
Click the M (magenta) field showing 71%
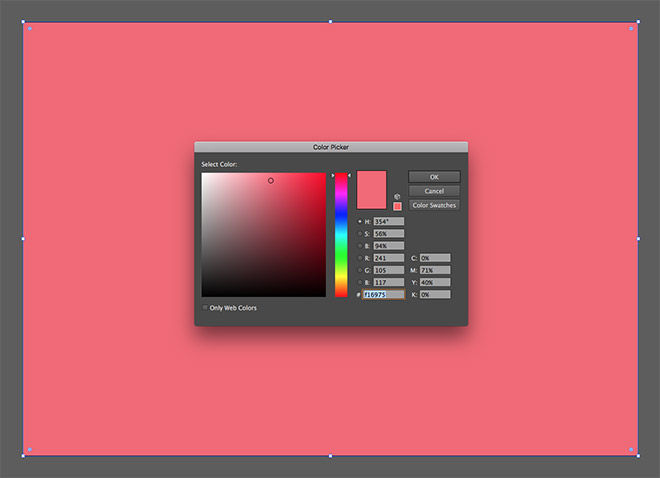coord(435,270)
